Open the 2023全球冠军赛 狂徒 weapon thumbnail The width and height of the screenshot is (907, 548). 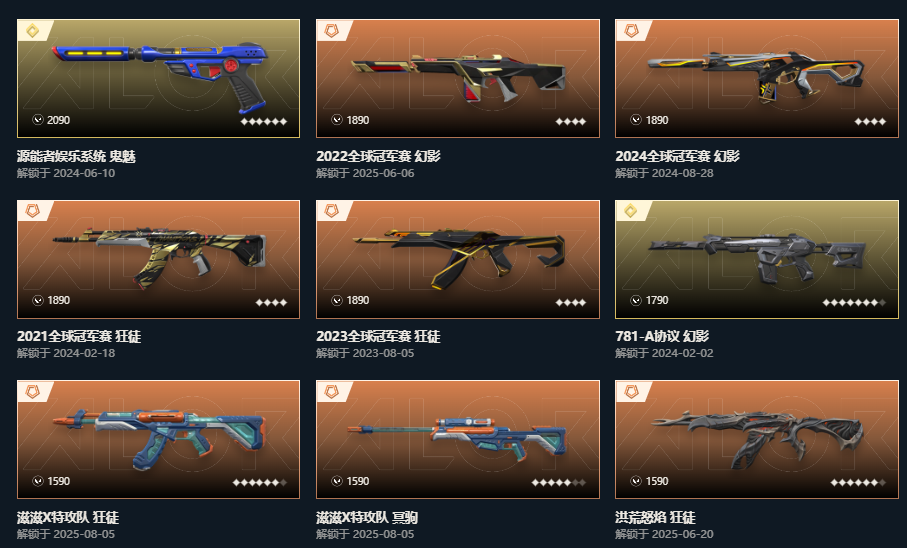click(x=458, y=259)
